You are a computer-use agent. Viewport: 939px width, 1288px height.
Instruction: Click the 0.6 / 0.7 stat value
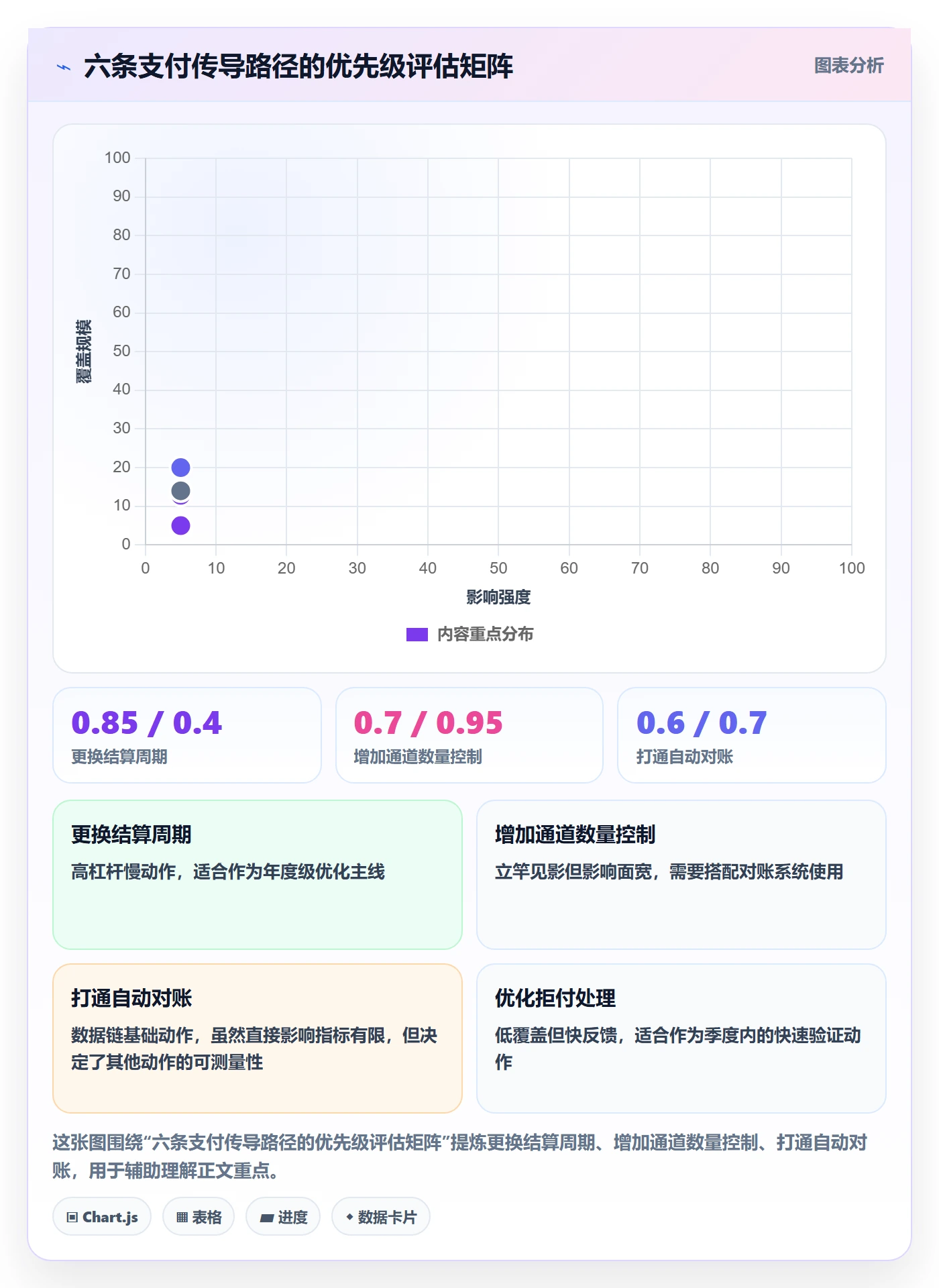pyautogui.click(x=702, y=722)
